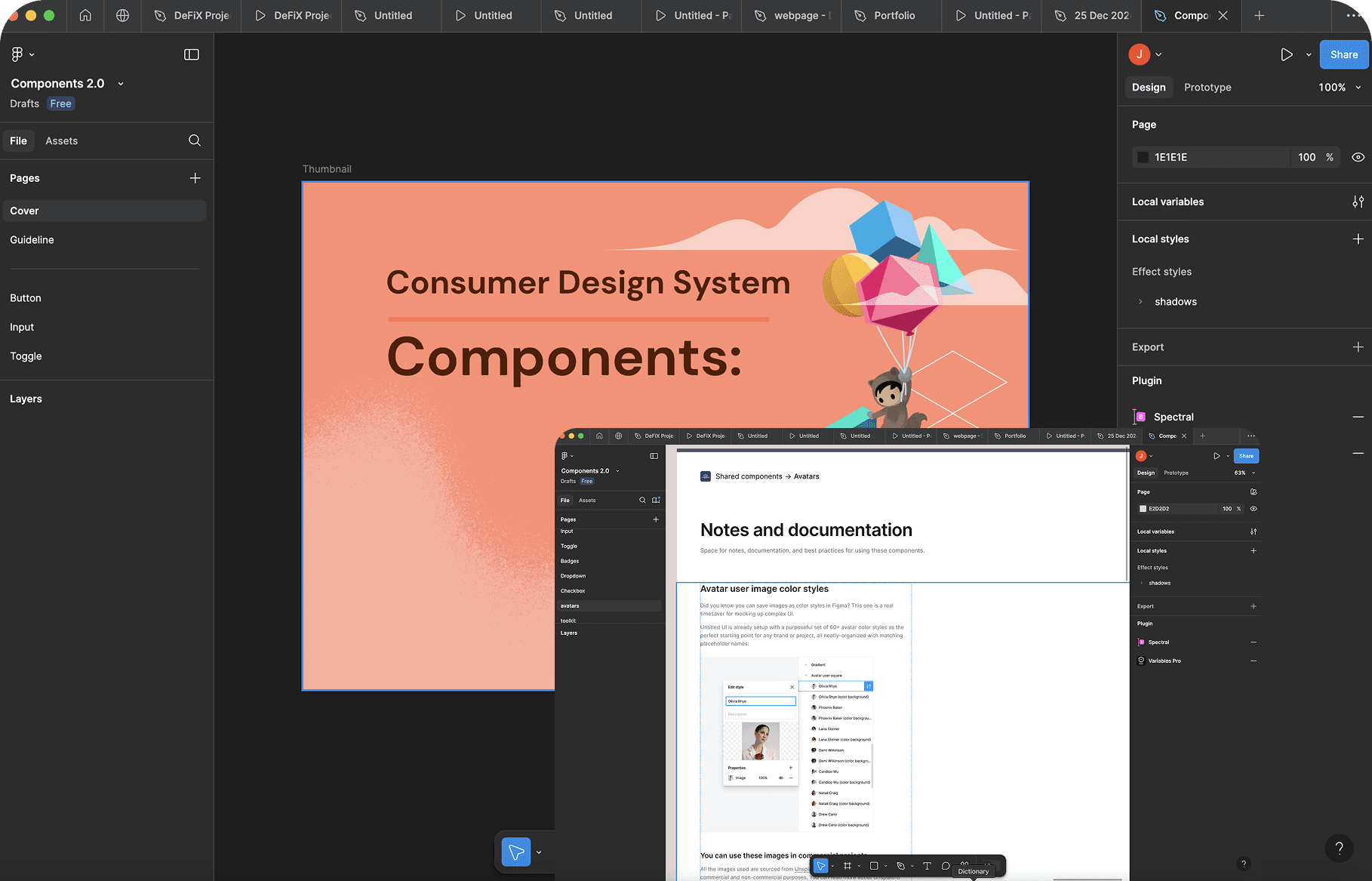Add a new page with plus icon
1372x881 pixels.
point(195,178)
